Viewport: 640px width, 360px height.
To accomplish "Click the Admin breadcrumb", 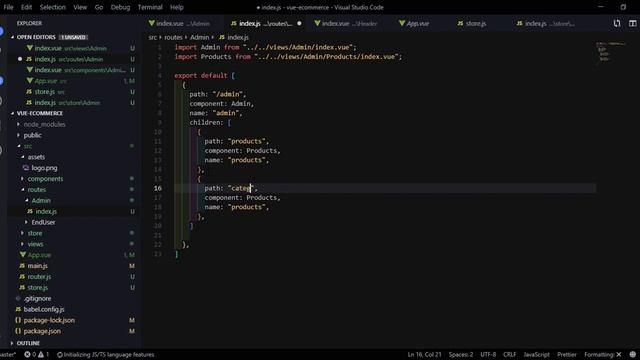I will 199,37.
